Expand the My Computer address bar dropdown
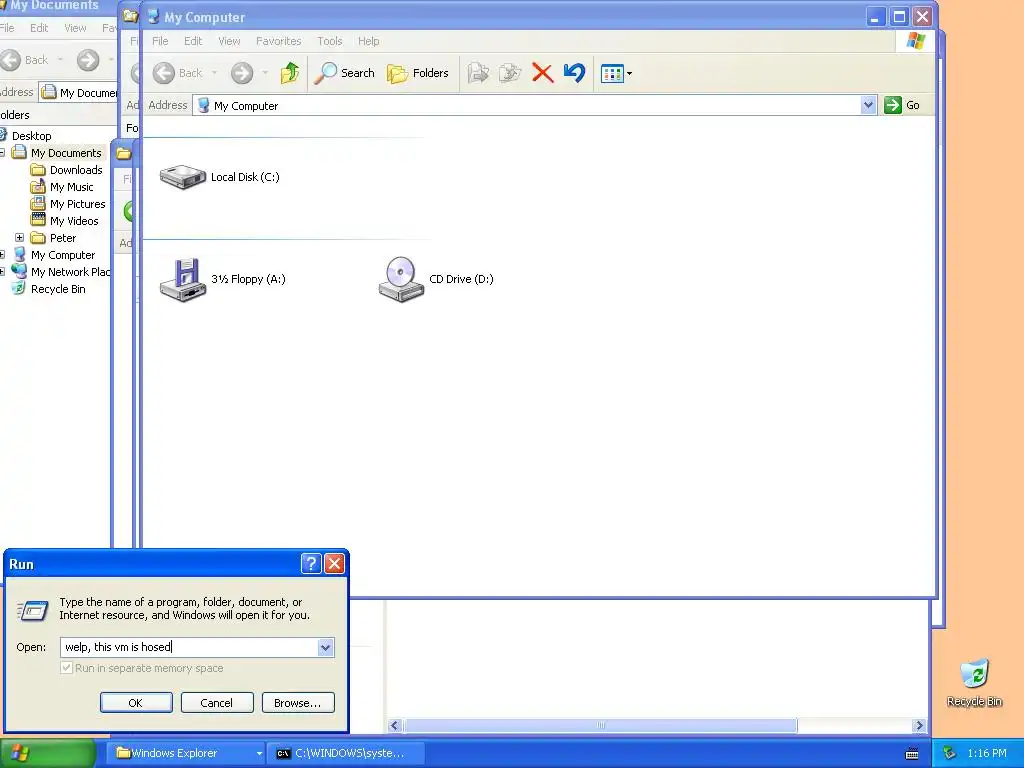The image size is (1024, 768). pyautogui.click(x=868, y=105)
